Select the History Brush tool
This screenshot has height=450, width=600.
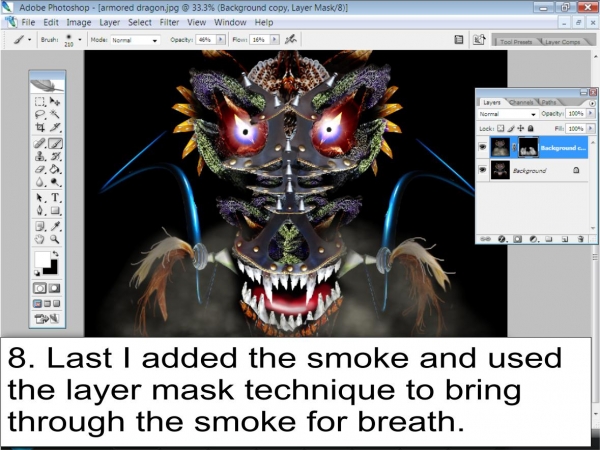55,156
